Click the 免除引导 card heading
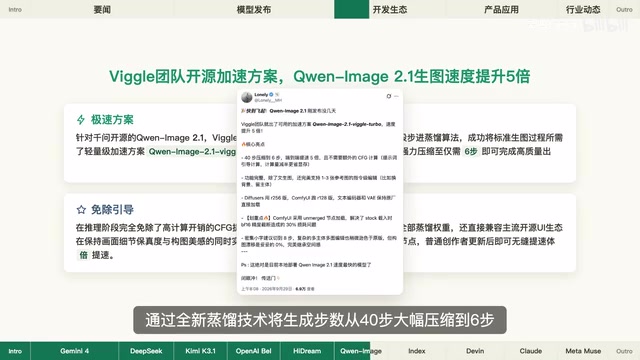The width and height of the screenshot is (640, 360). tap(112, 209)
